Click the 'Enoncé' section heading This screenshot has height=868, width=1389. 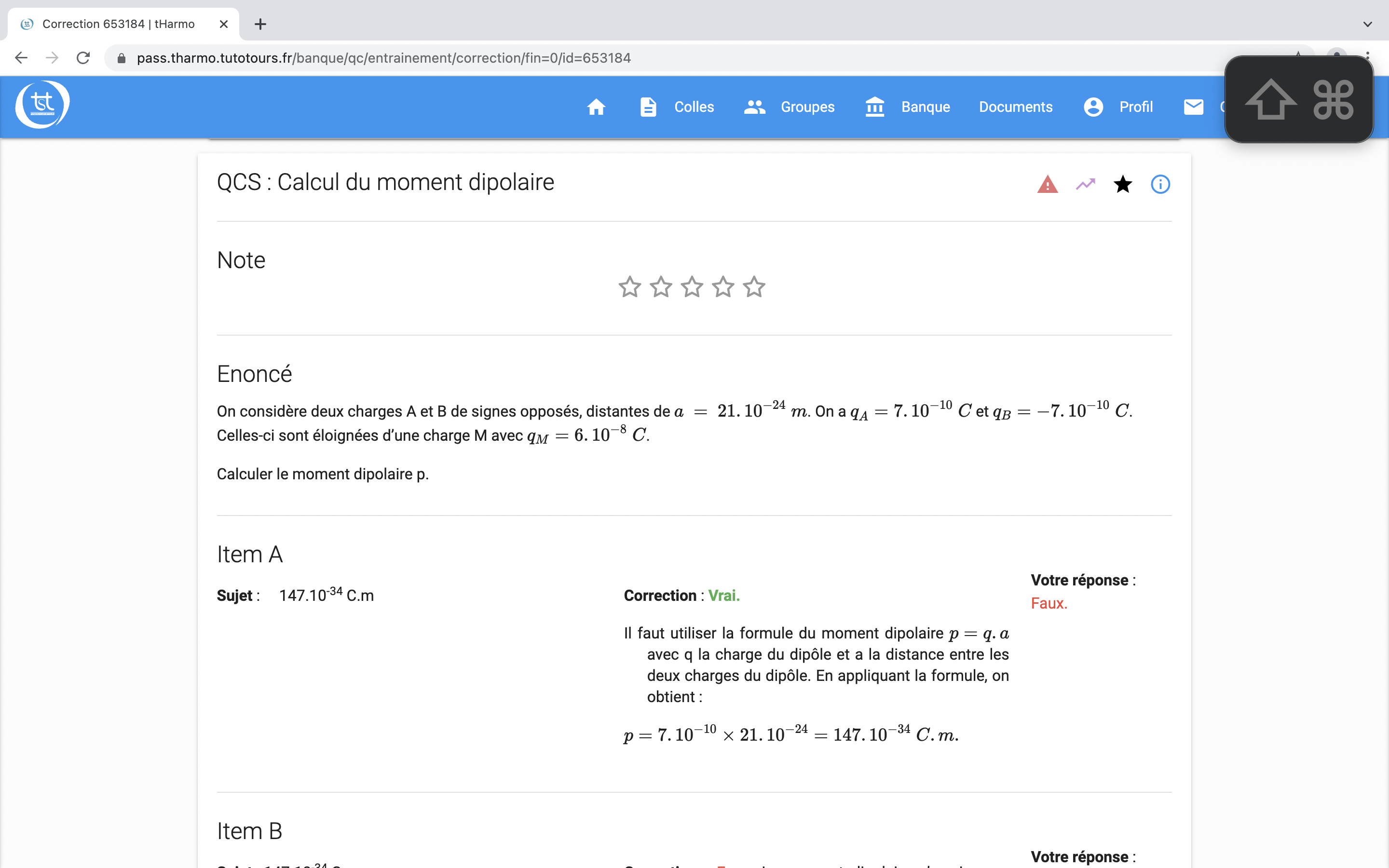click(x=254, y=374)
